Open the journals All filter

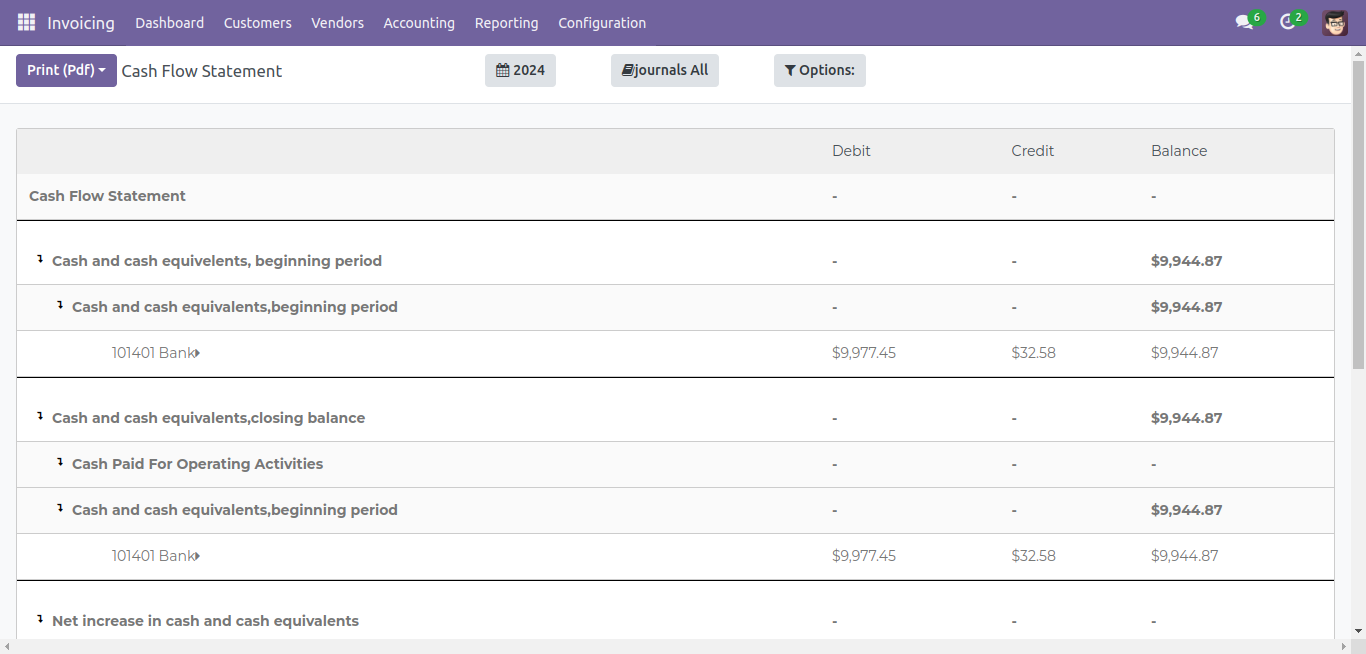pyautogui.click(x=664, y=70)
